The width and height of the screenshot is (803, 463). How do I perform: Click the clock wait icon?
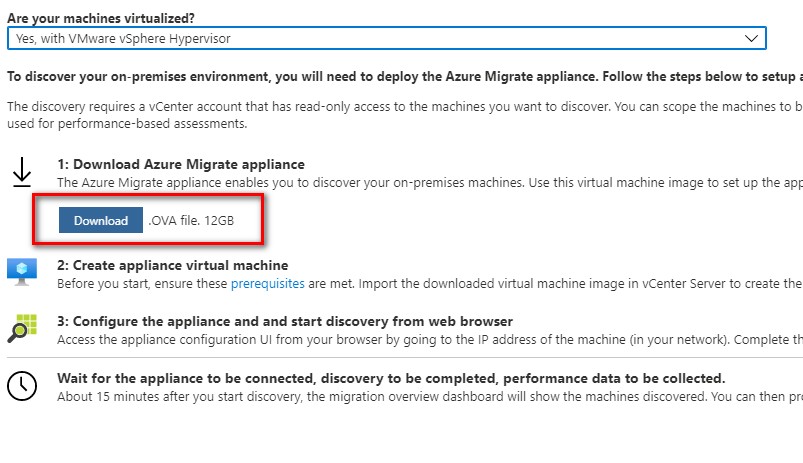point(22,386)
